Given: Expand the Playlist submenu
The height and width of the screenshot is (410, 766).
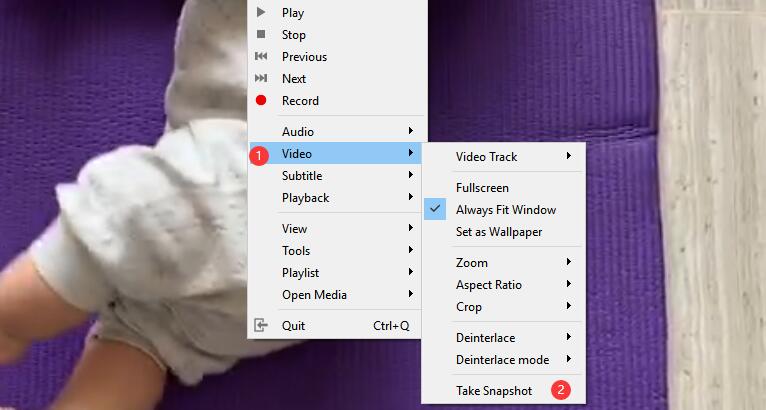Looking at the screenshot, I should pos(335,272).
